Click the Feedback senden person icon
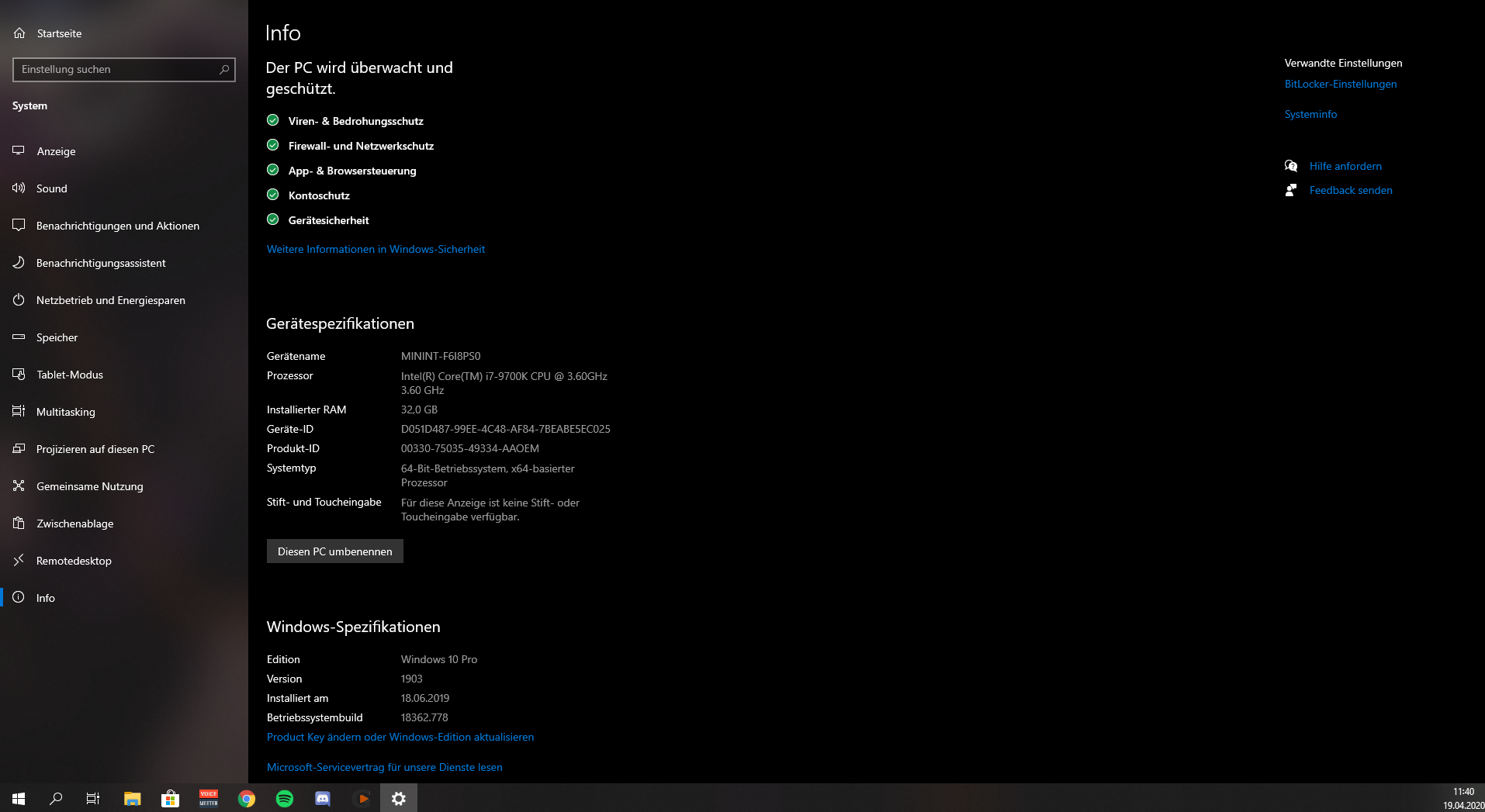 (1291, 190)
